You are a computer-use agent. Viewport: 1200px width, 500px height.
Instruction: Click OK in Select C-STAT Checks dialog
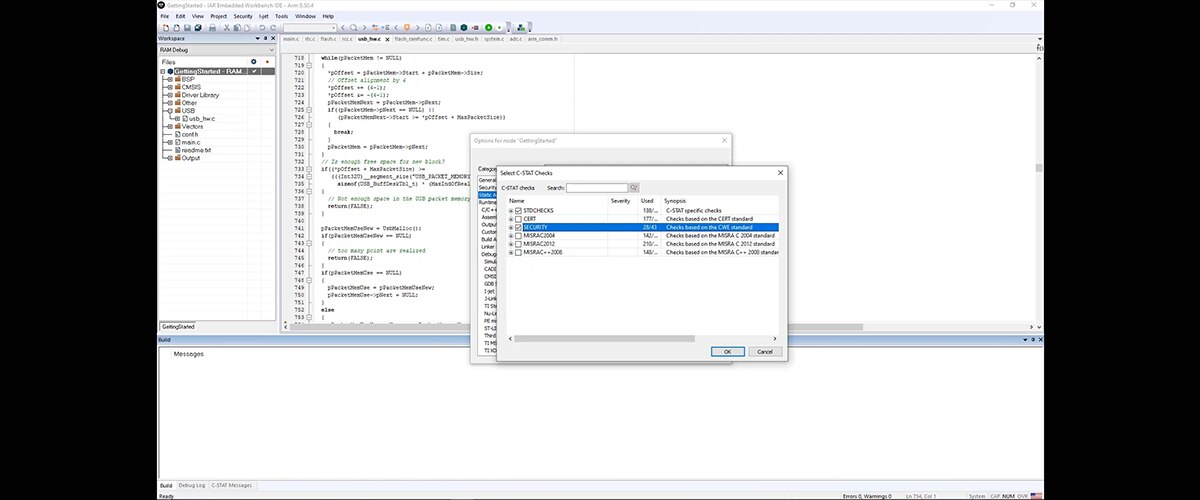727,352
